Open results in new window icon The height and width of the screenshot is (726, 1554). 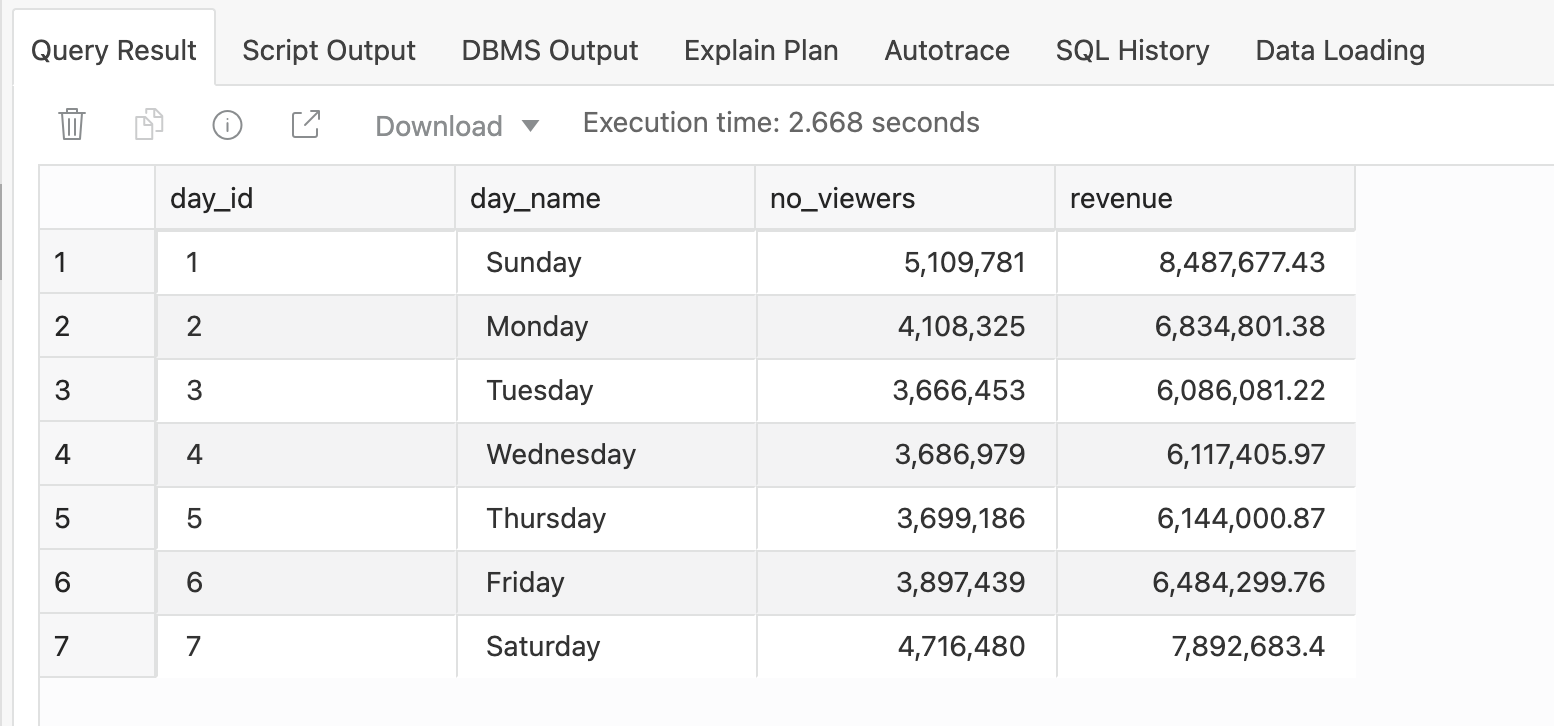point(305,125)
